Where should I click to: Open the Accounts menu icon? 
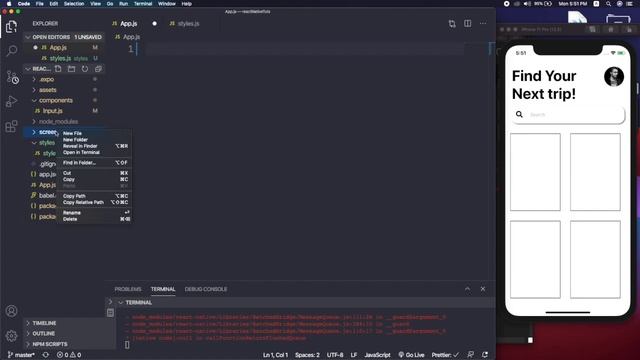pyautogui.click(x=11, y=311)
